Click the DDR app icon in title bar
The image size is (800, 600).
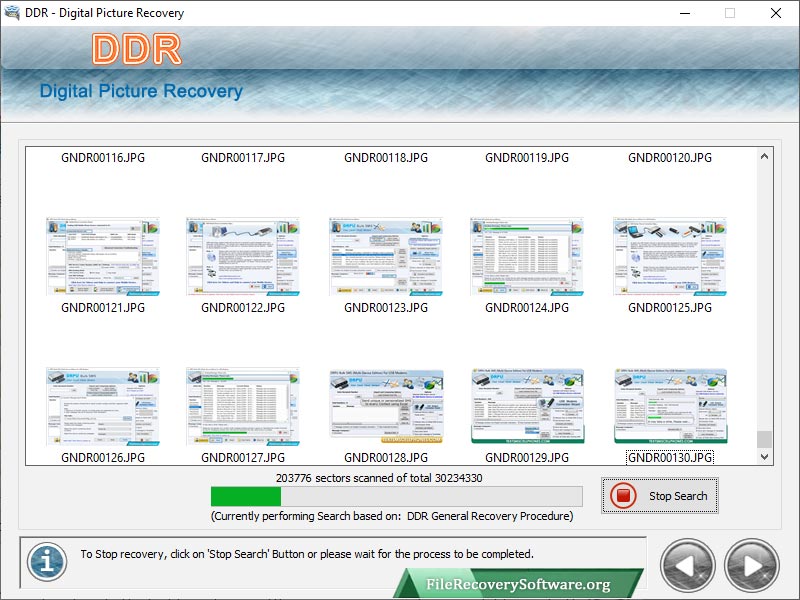click(x=12, y=13)
